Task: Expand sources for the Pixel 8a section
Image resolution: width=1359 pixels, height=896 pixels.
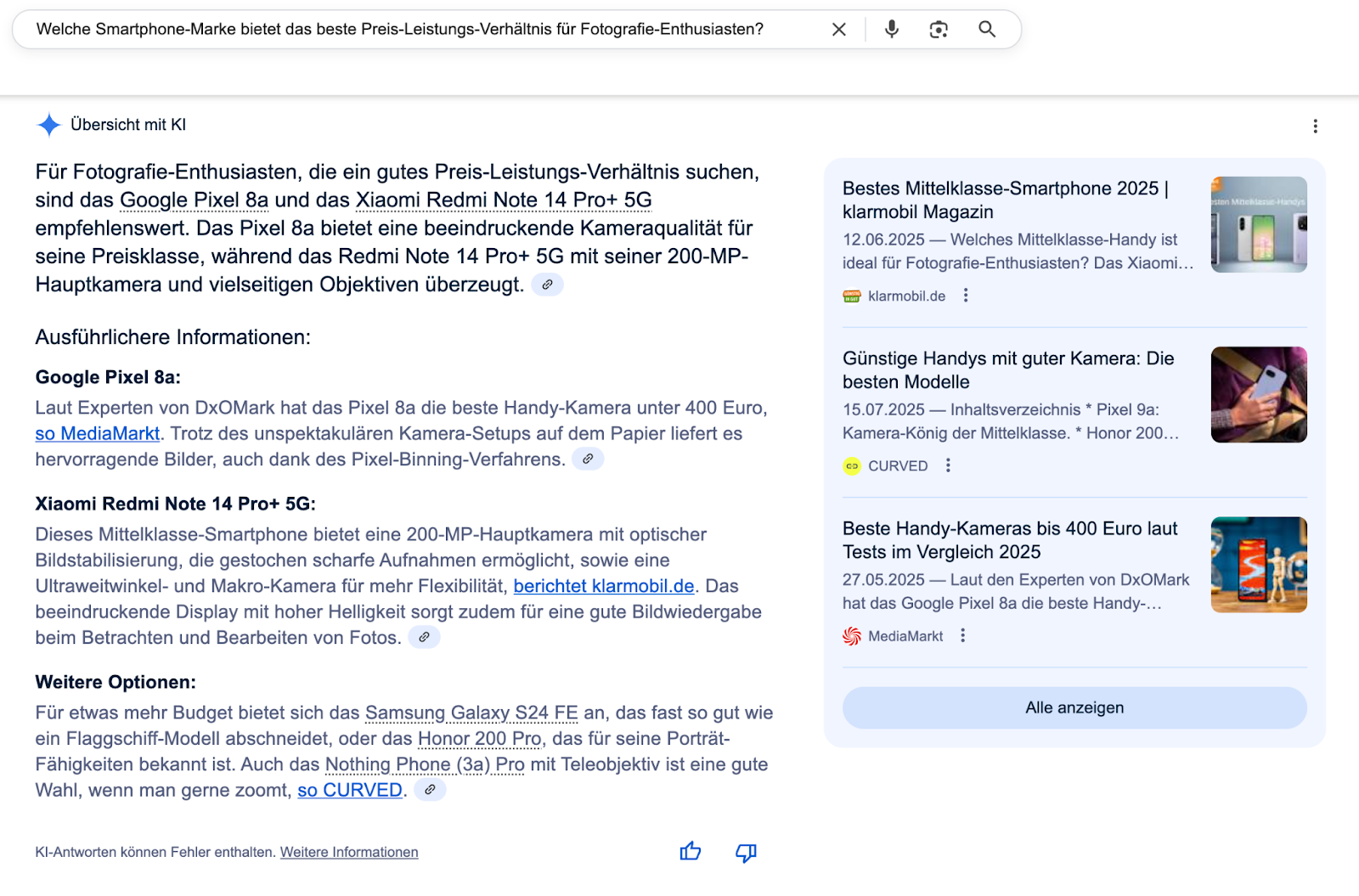Action: (x=589, y=459)
